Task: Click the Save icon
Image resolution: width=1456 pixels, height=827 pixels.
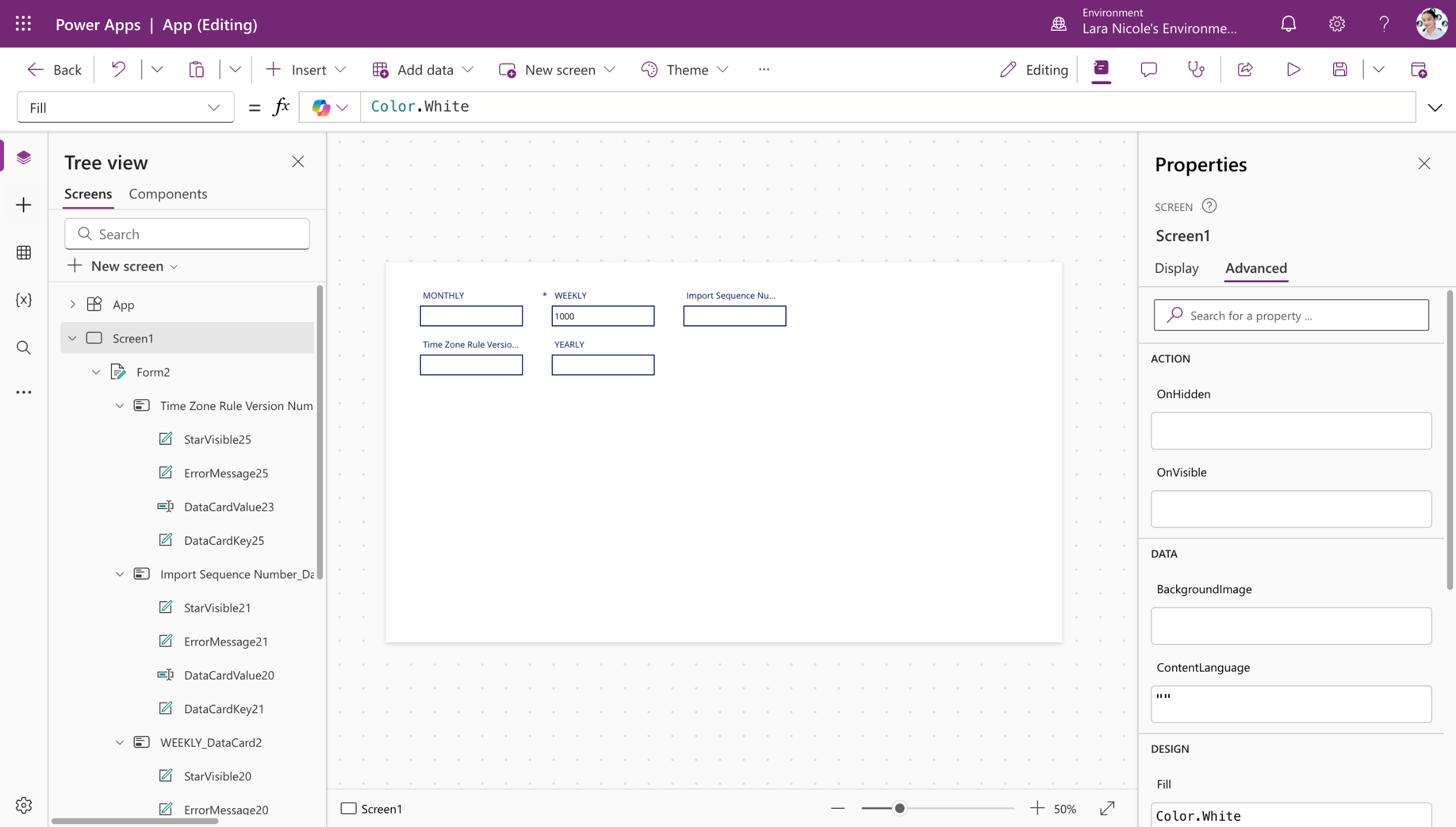Action: [x=1340, y=69]
